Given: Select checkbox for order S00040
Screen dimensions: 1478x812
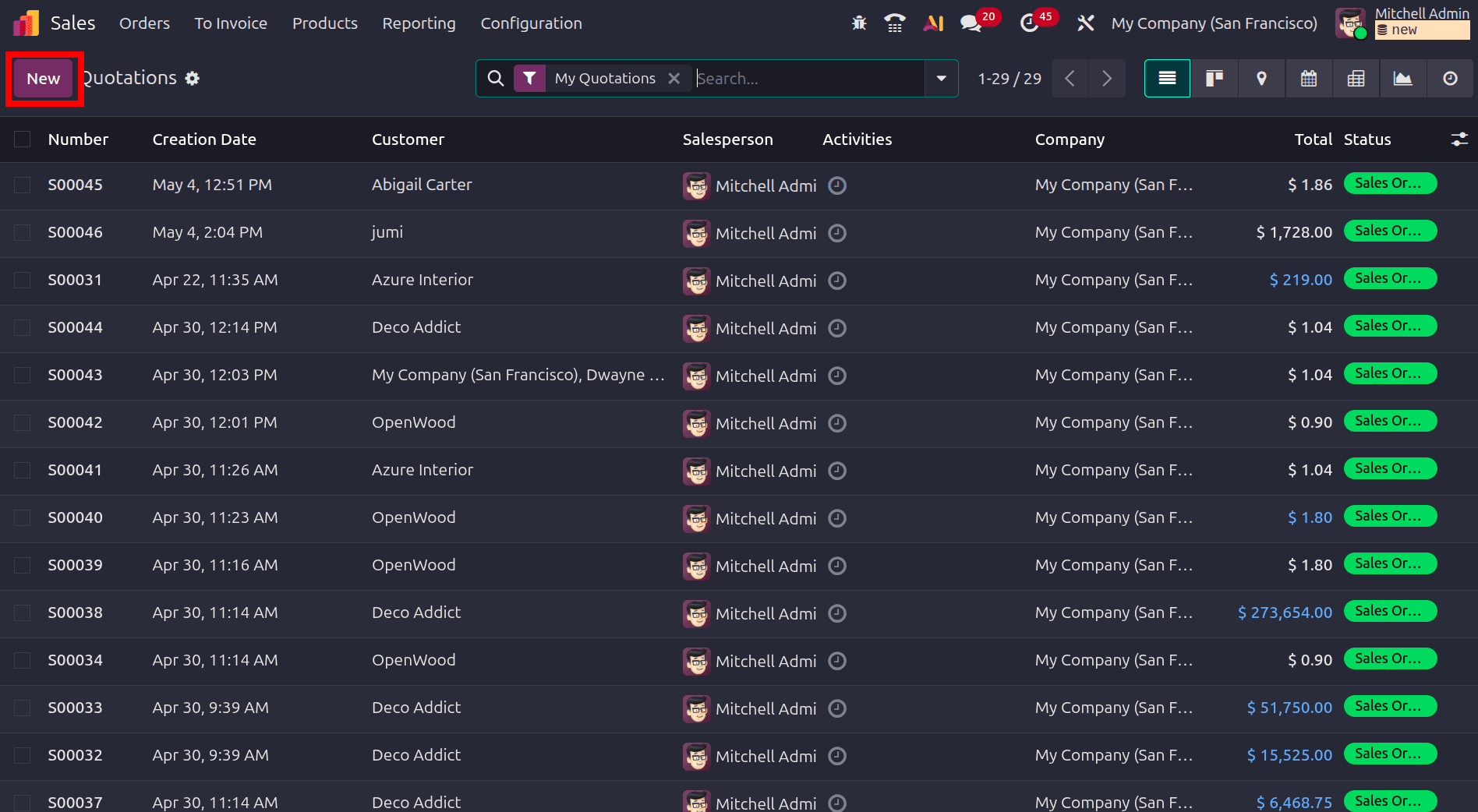Looking at the screenshot, I should pyautogui.click(x=23, y=518).
